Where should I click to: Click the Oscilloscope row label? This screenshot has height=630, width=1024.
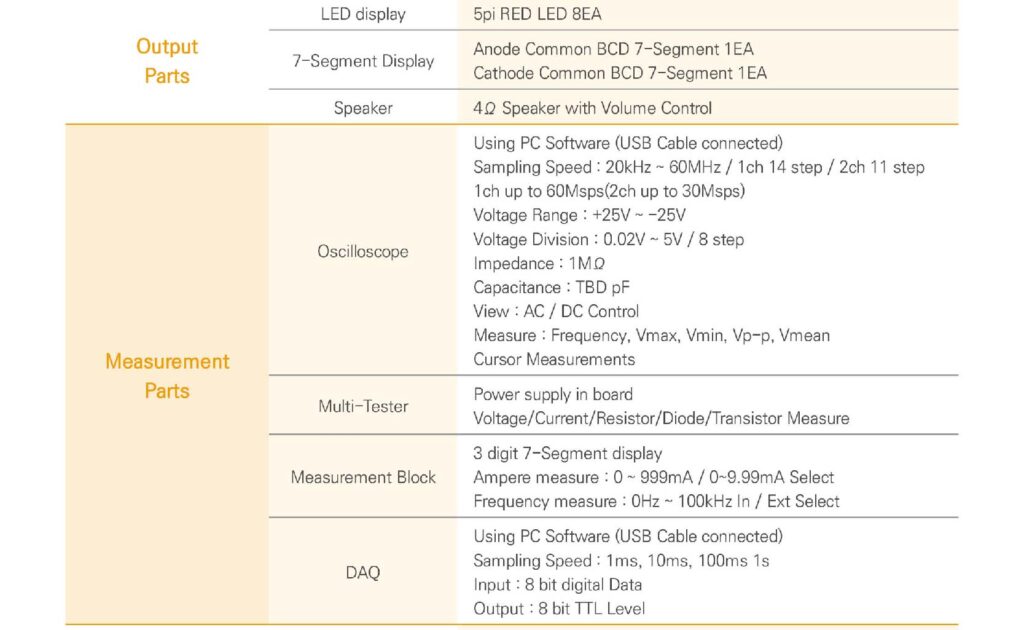(363, 251)
